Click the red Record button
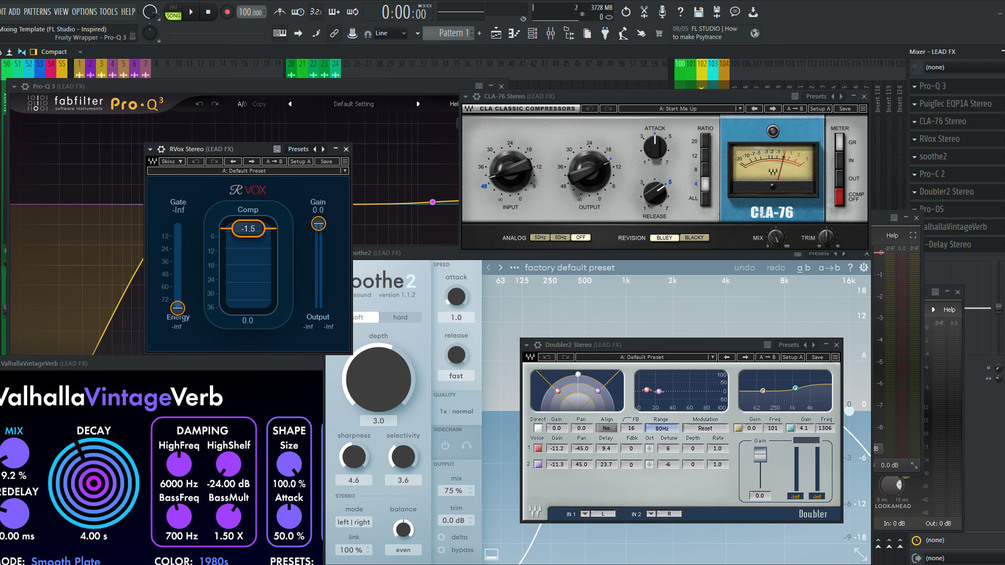1005x565 pixels. [226, 12]
